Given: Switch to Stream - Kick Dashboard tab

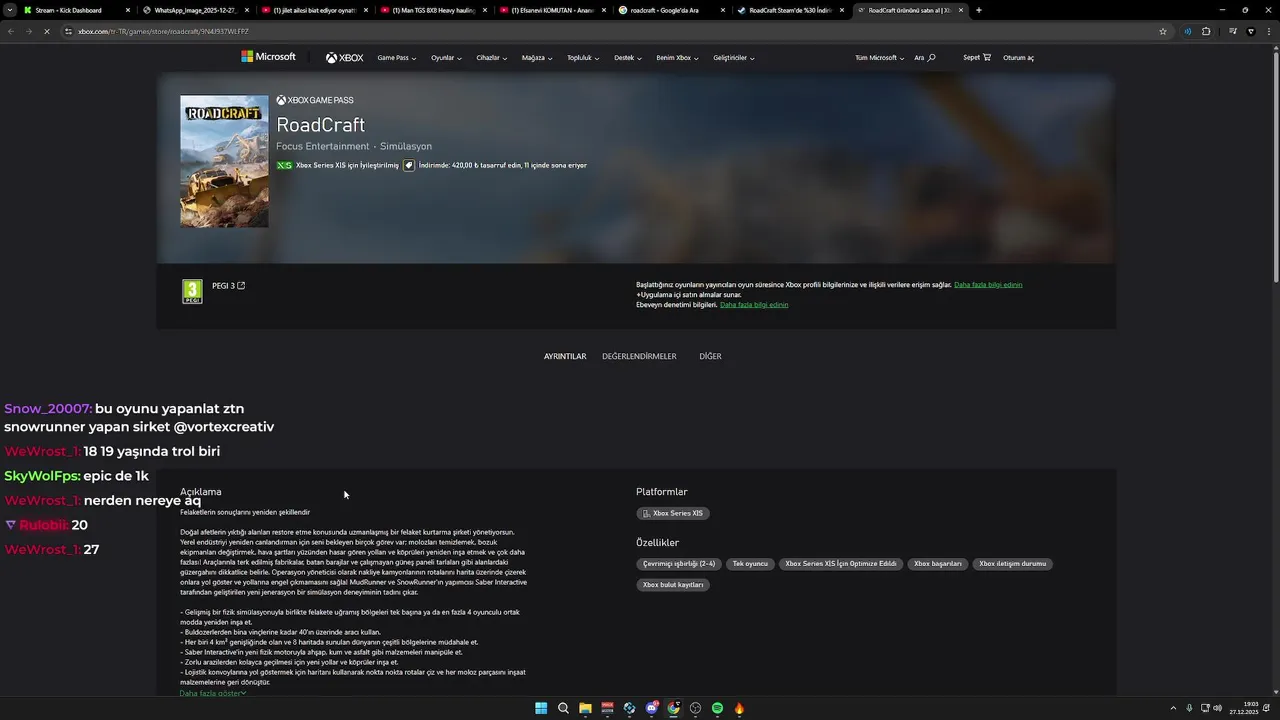Looking at the screenshot, I should pos(75,10).
